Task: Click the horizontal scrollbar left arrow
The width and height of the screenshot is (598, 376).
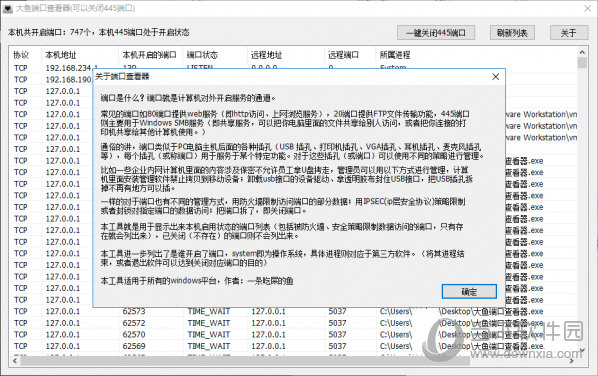Action: pyautogui.click(x=15, y=361)
